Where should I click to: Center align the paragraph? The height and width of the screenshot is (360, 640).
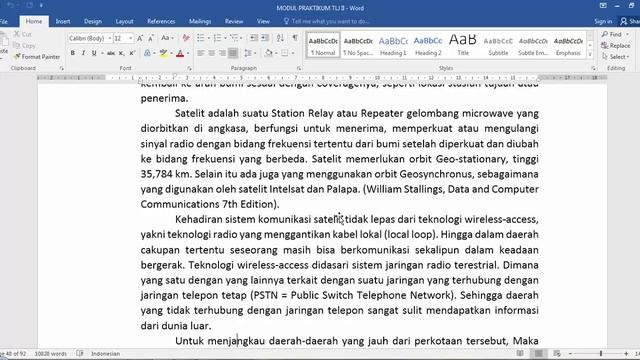click(211, 53)
